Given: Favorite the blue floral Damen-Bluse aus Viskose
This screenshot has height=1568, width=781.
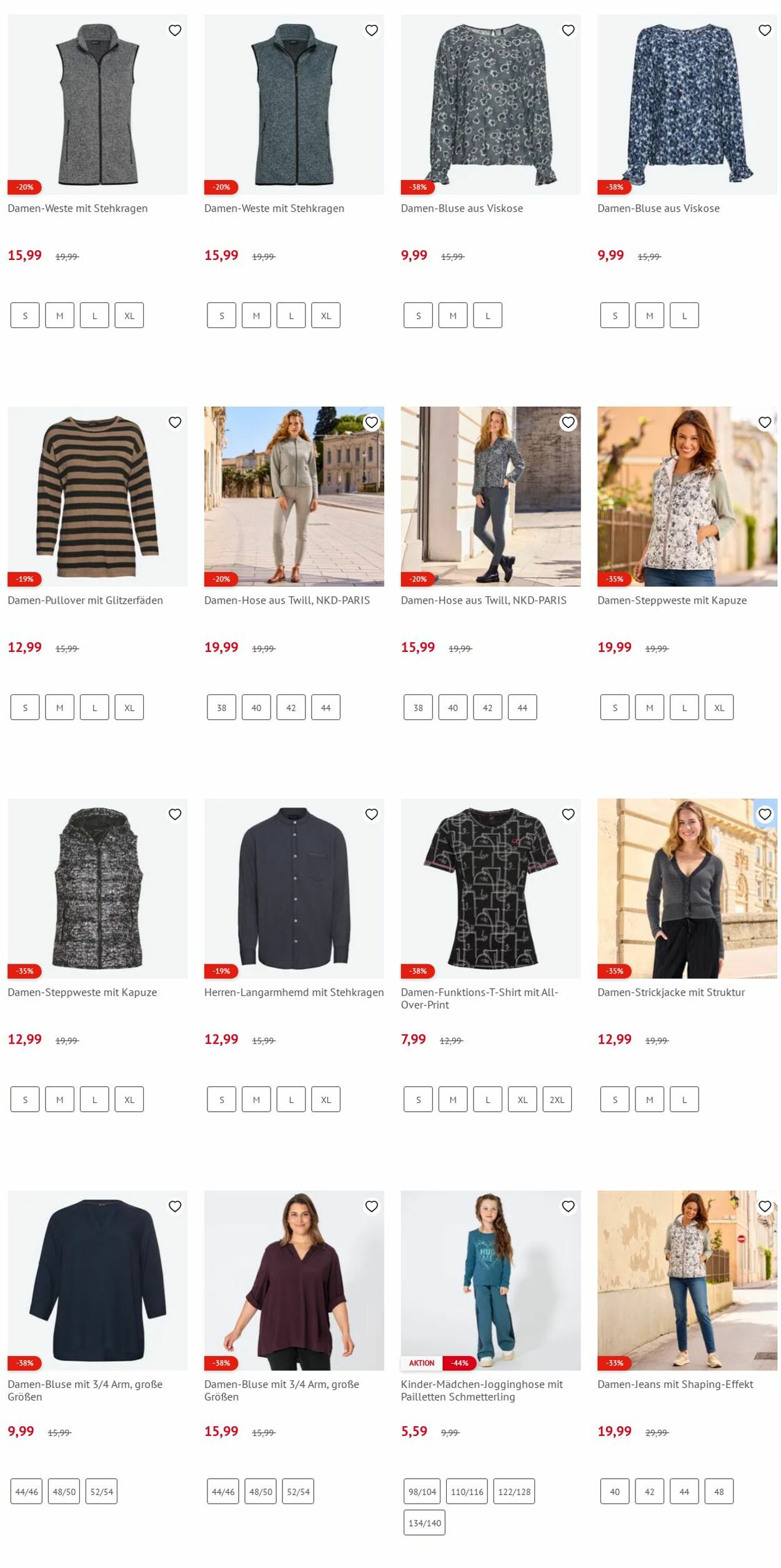Looking at the screenshot, I should pyautogui.click(x=765, y=31).
